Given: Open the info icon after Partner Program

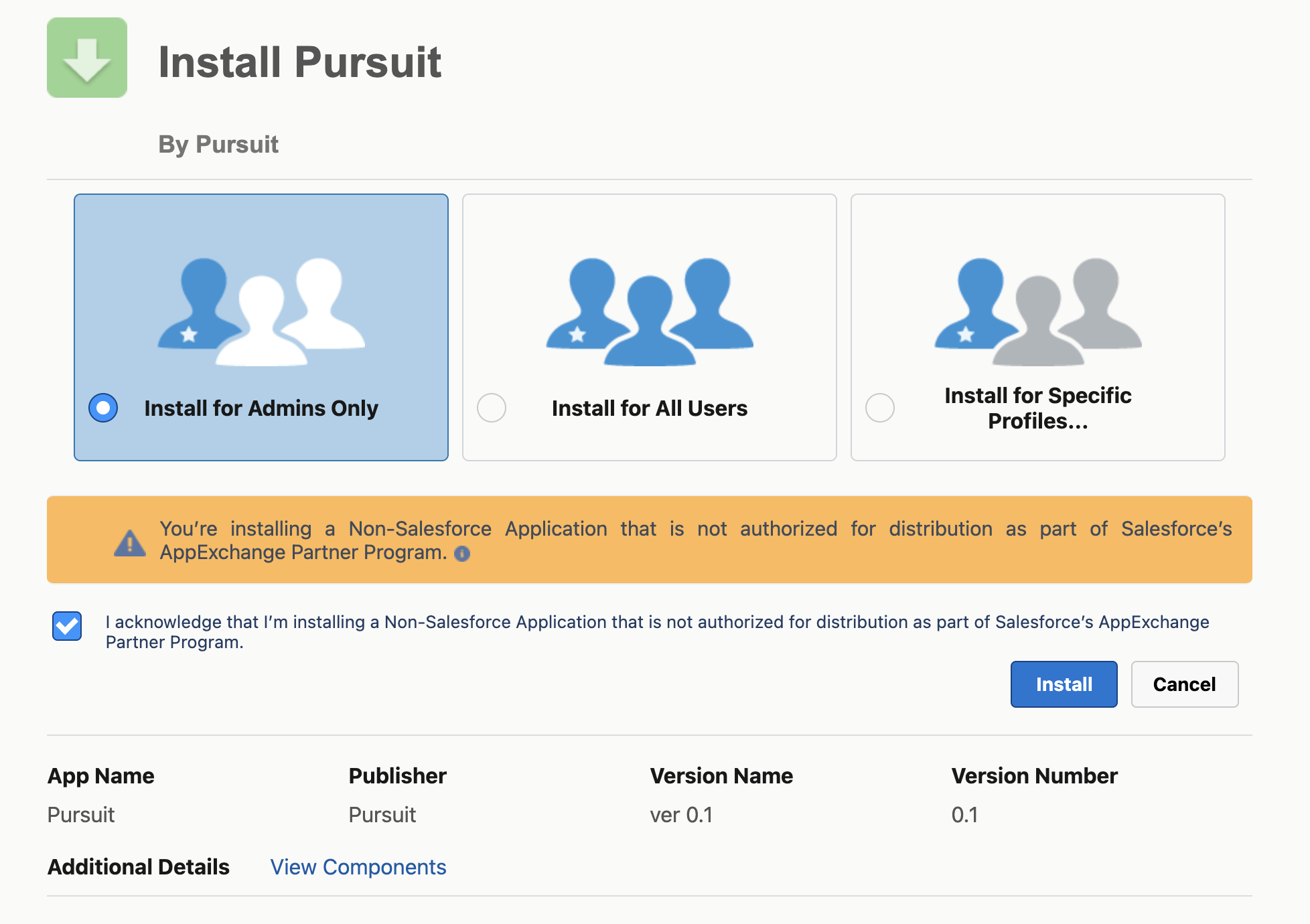Looking at the screenshot, I should [x=462, y=554].
